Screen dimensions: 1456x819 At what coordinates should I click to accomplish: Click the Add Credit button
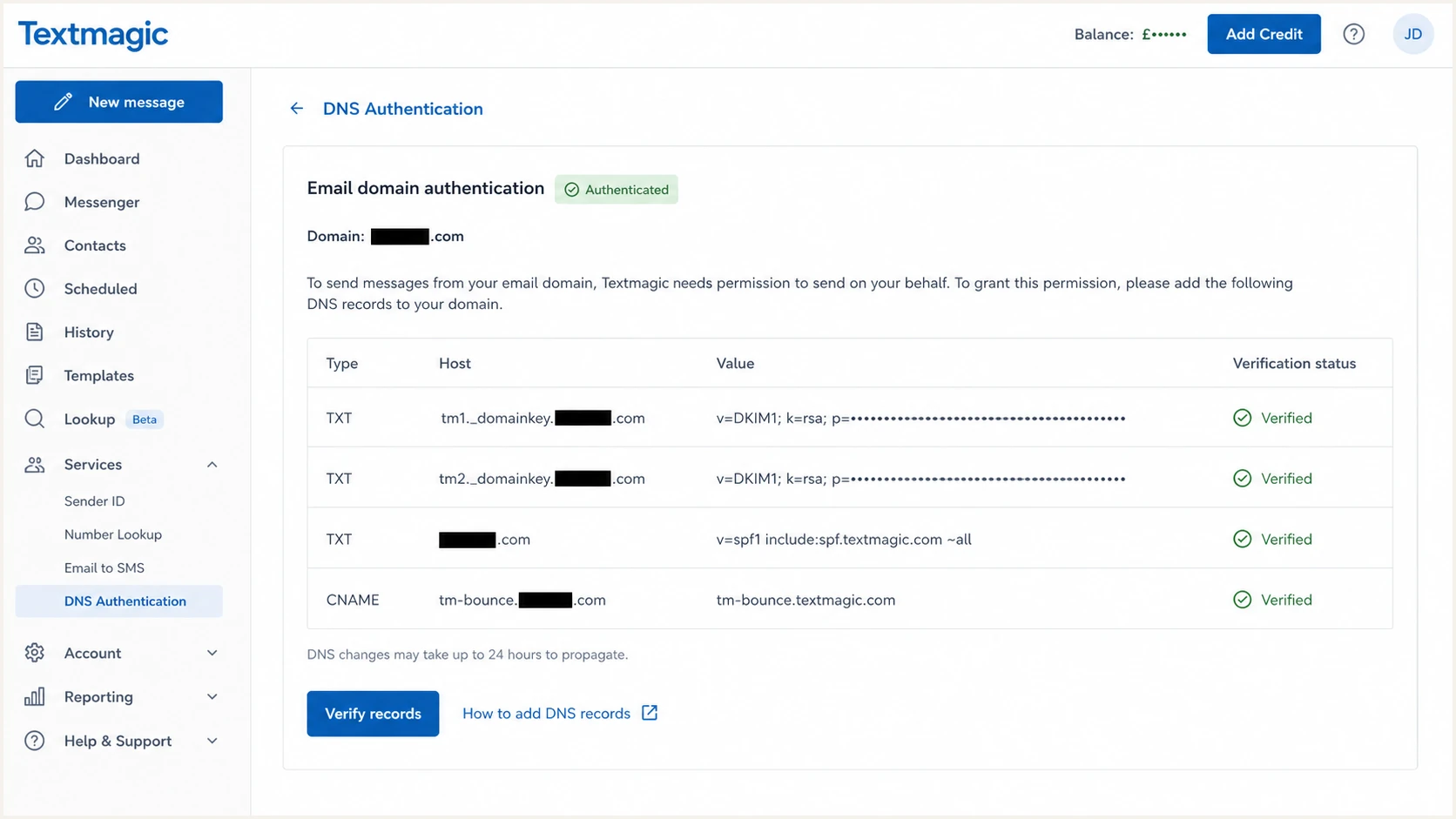point(1264,34)
